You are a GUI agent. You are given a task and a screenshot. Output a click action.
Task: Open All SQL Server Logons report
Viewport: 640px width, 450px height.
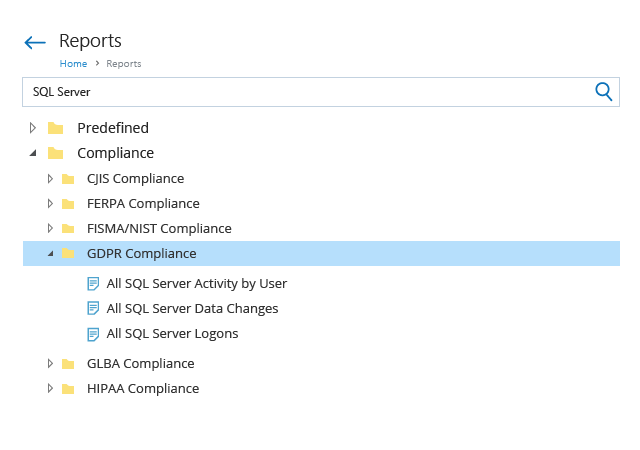172,334
